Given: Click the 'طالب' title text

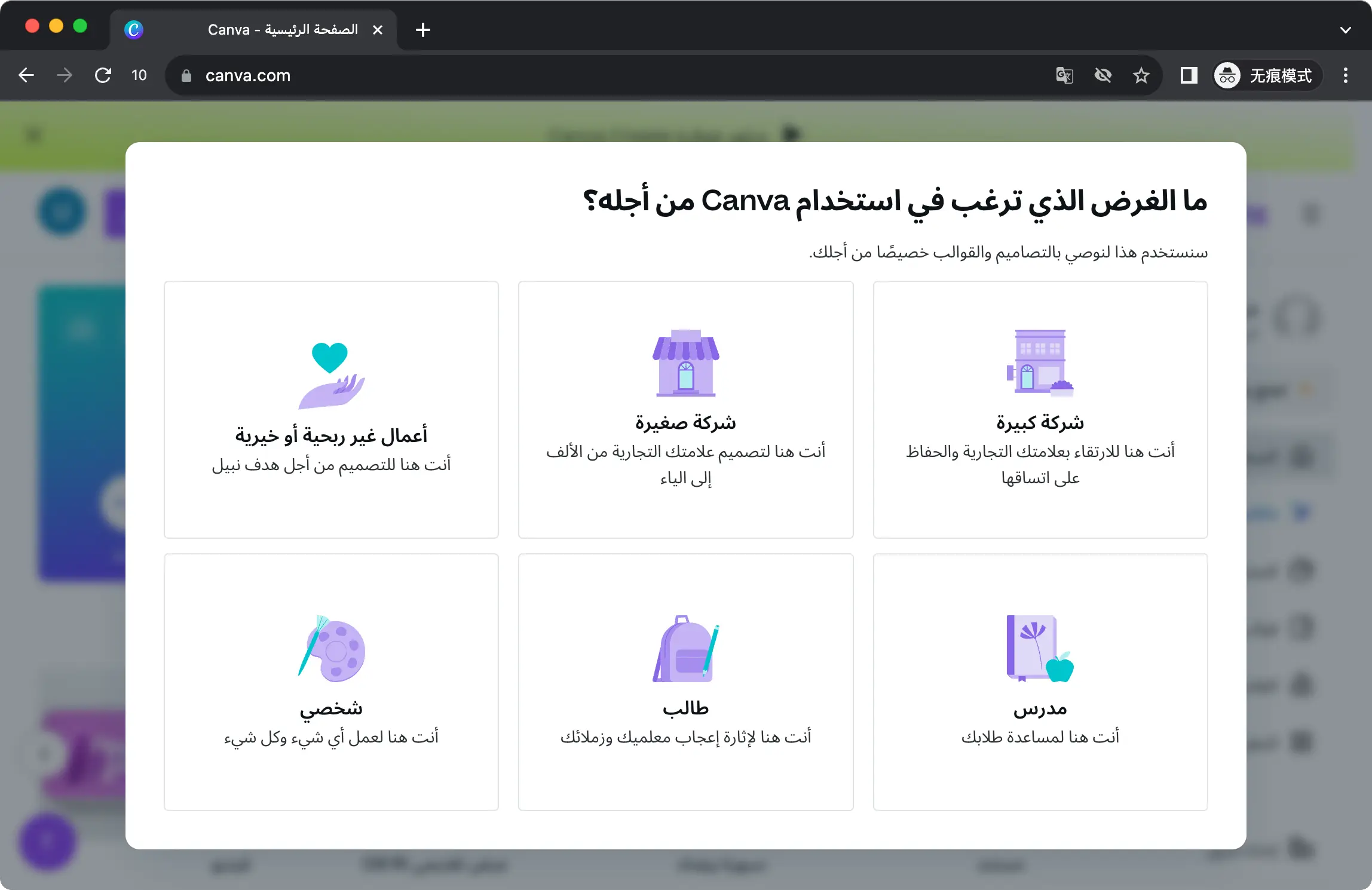Looking at the screenshot, I should pyautogui.click(x=685, y=708).
